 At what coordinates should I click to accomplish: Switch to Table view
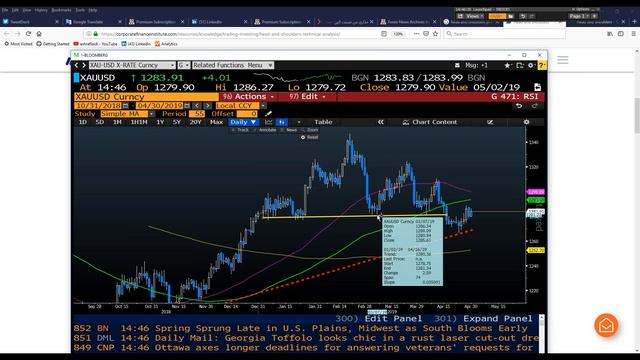[323, 122]
